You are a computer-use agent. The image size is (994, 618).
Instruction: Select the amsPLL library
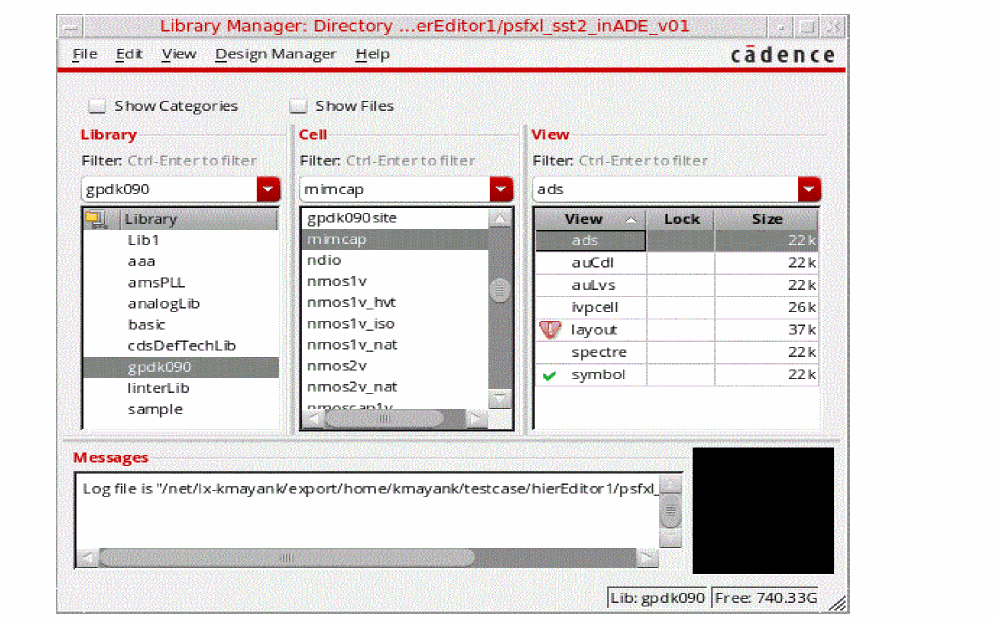pyautogui.click(x=181, y=283)
